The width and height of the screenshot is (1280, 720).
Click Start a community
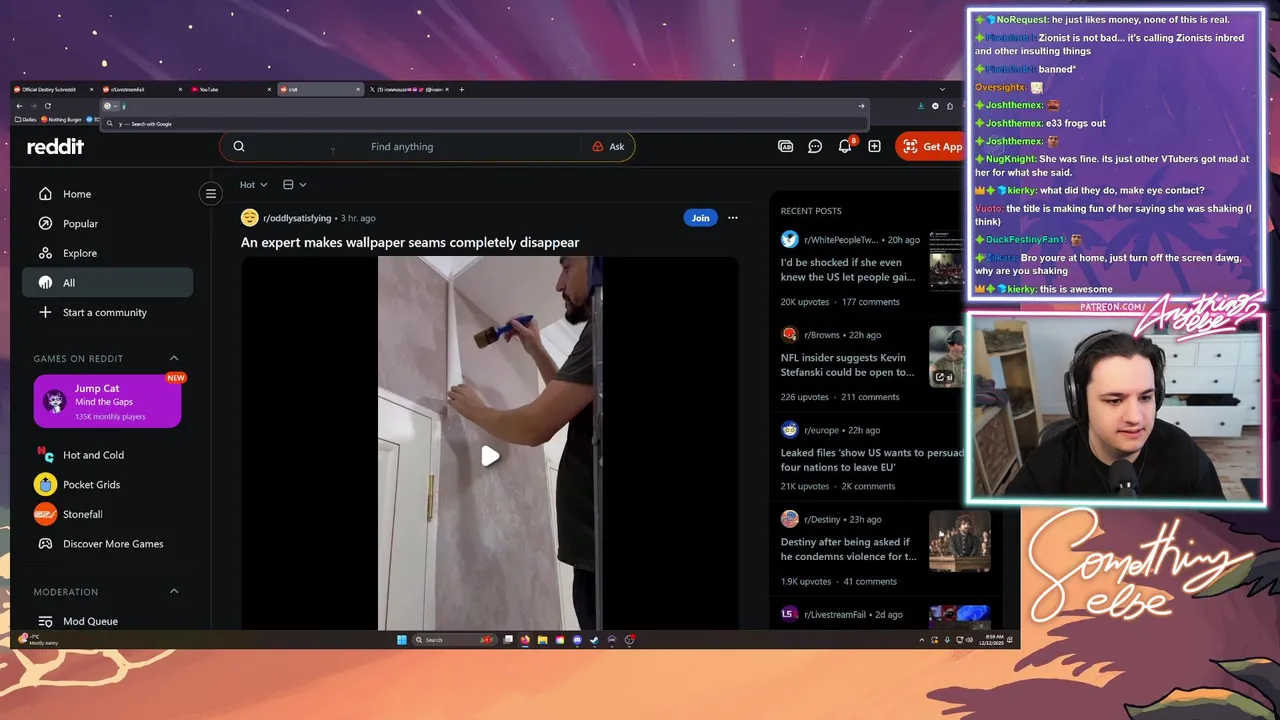(x=107, y=312)
